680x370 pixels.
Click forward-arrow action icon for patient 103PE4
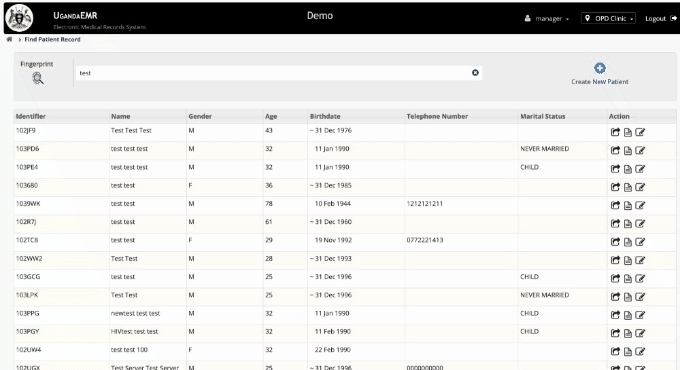615,169
